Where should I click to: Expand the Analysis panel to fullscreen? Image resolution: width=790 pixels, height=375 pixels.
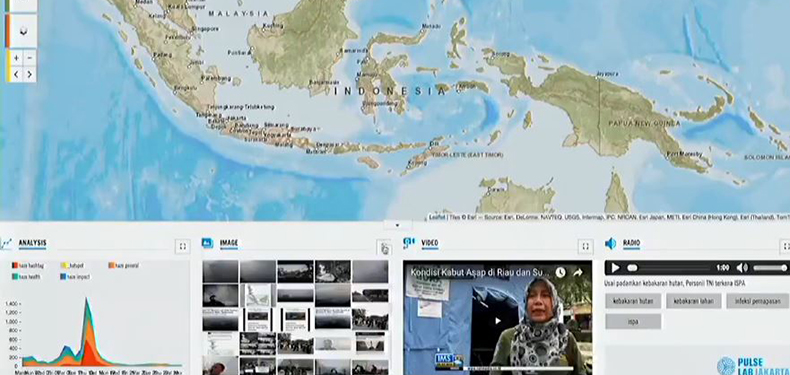click(182, 246)
